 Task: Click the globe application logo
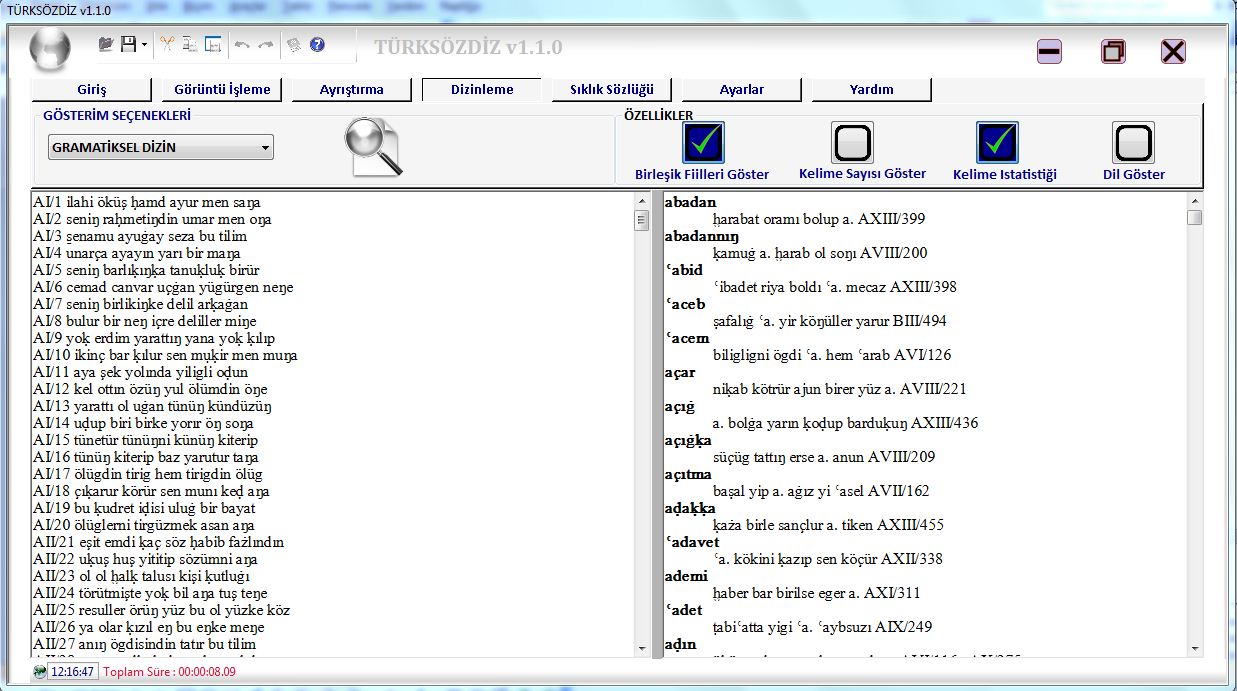point(50,48)
